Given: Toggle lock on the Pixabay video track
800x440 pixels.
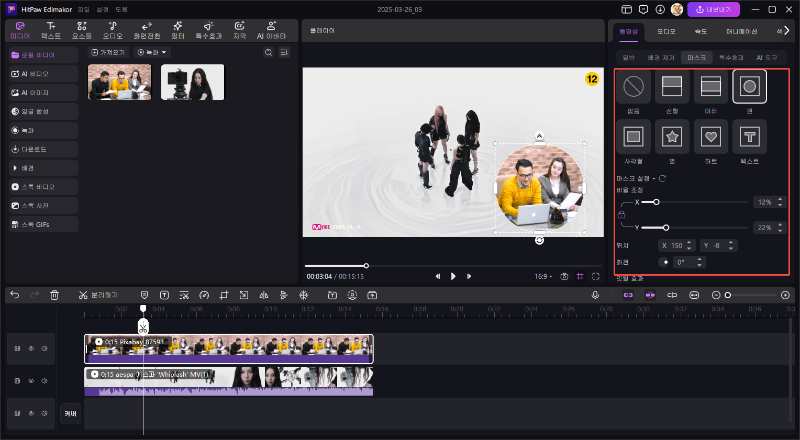Looking at the screenshot, I should point(17,348).
